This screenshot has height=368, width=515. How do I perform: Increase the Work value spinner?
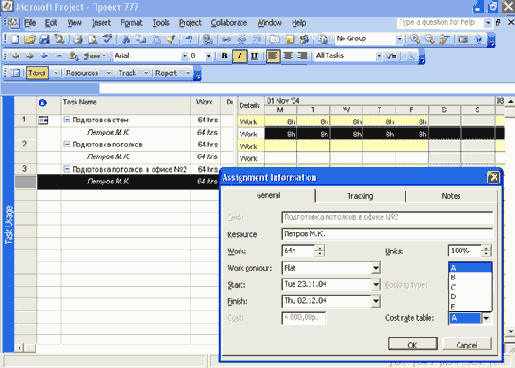pyautogui.click(x=320, y=248)
